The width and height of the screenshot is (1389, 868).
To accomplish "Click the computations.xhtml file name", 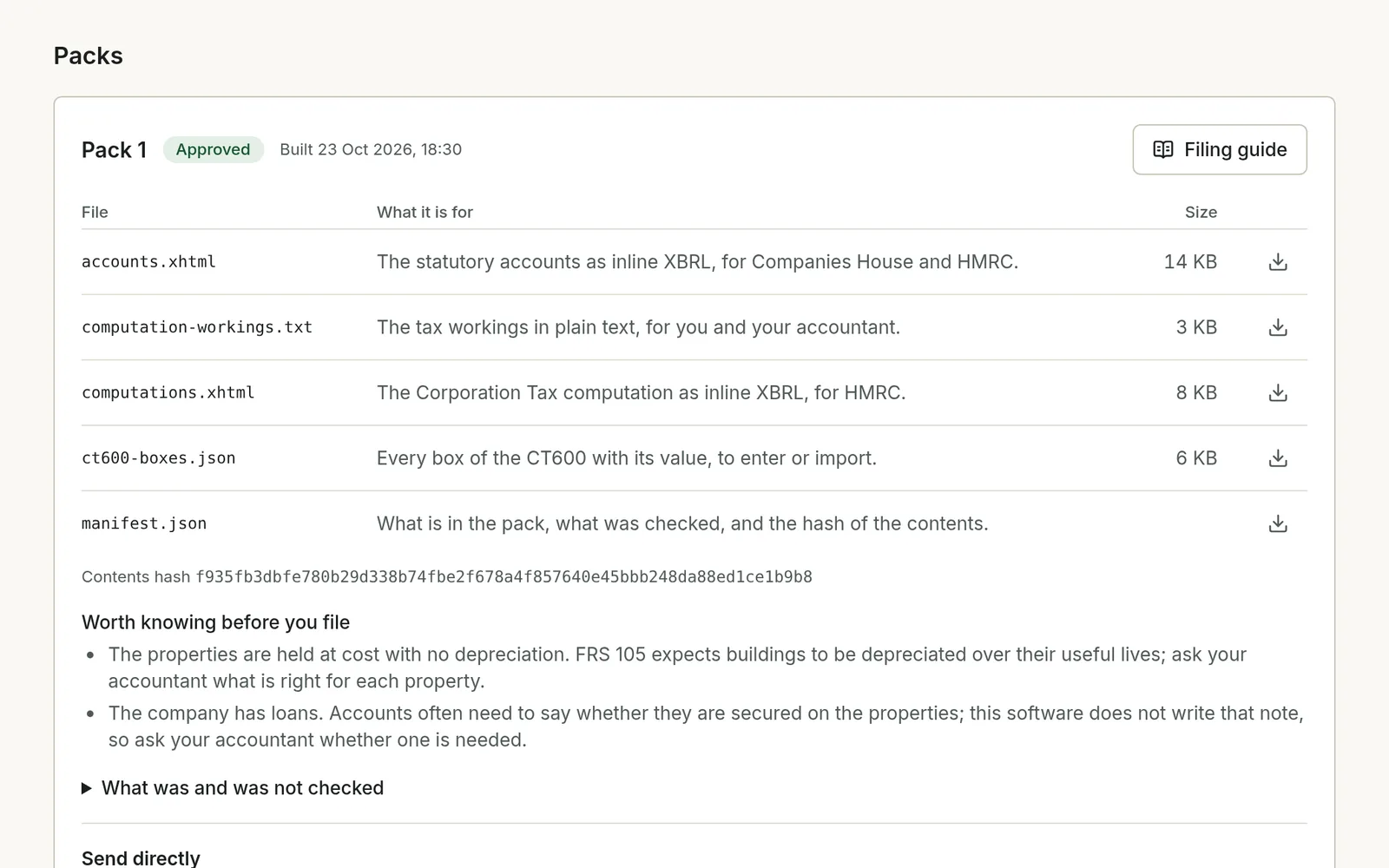I will click(x=168, y=393).
